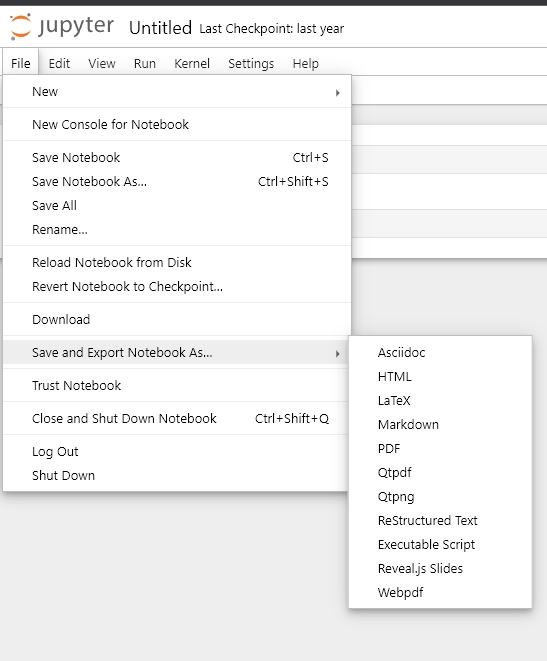Viewport: 547px width, 661px height.
Task: Expand Save and Export Notebook As submenu
Action: pos(177,352)
